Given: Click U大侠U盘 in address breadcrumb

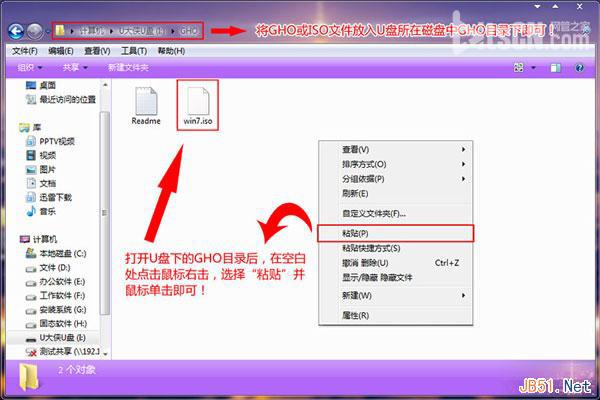Looking at the screenshot, I should coord(141,31).
